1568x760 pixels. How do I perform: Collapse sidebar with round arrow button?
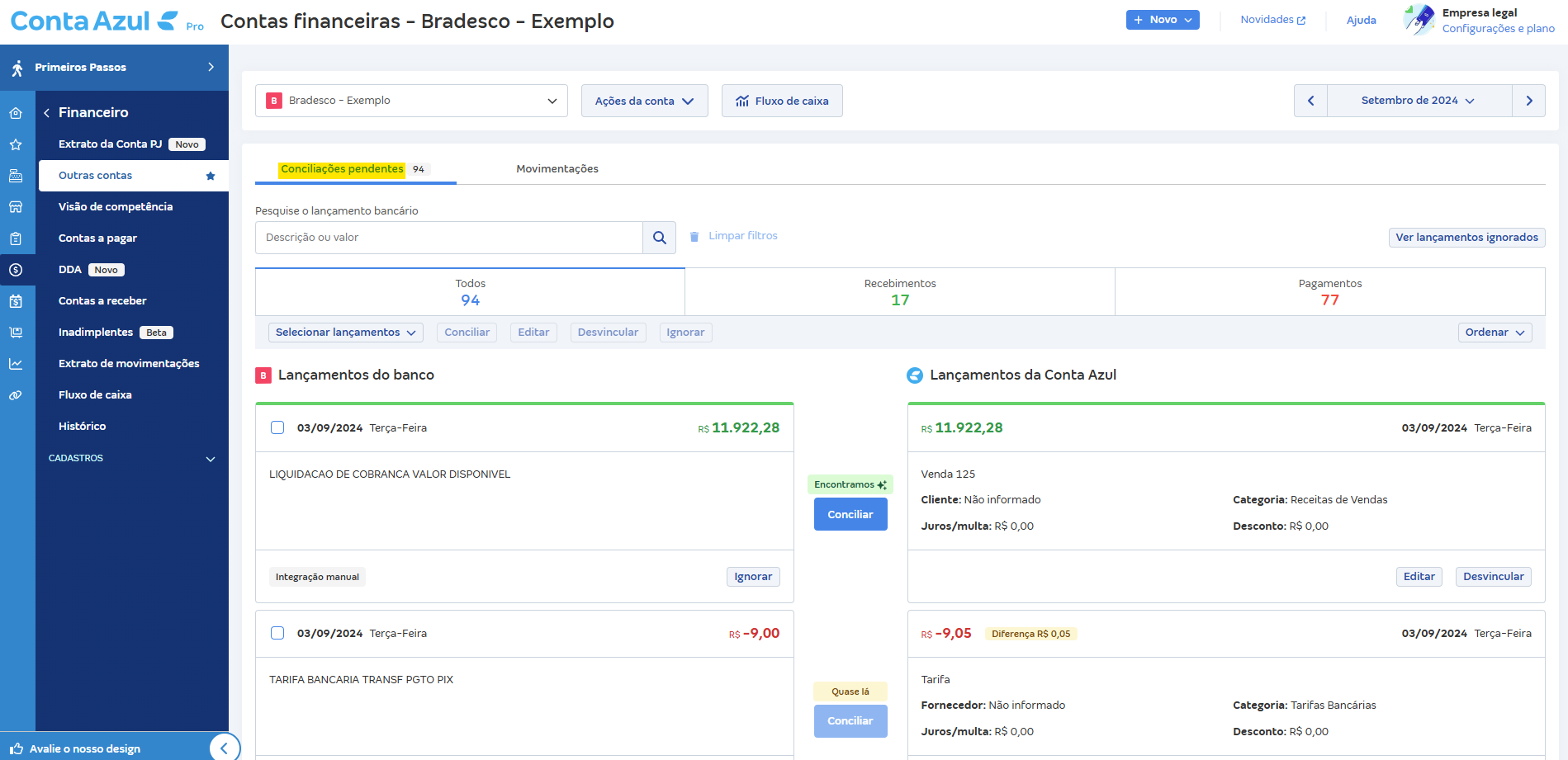click(225, 748)
